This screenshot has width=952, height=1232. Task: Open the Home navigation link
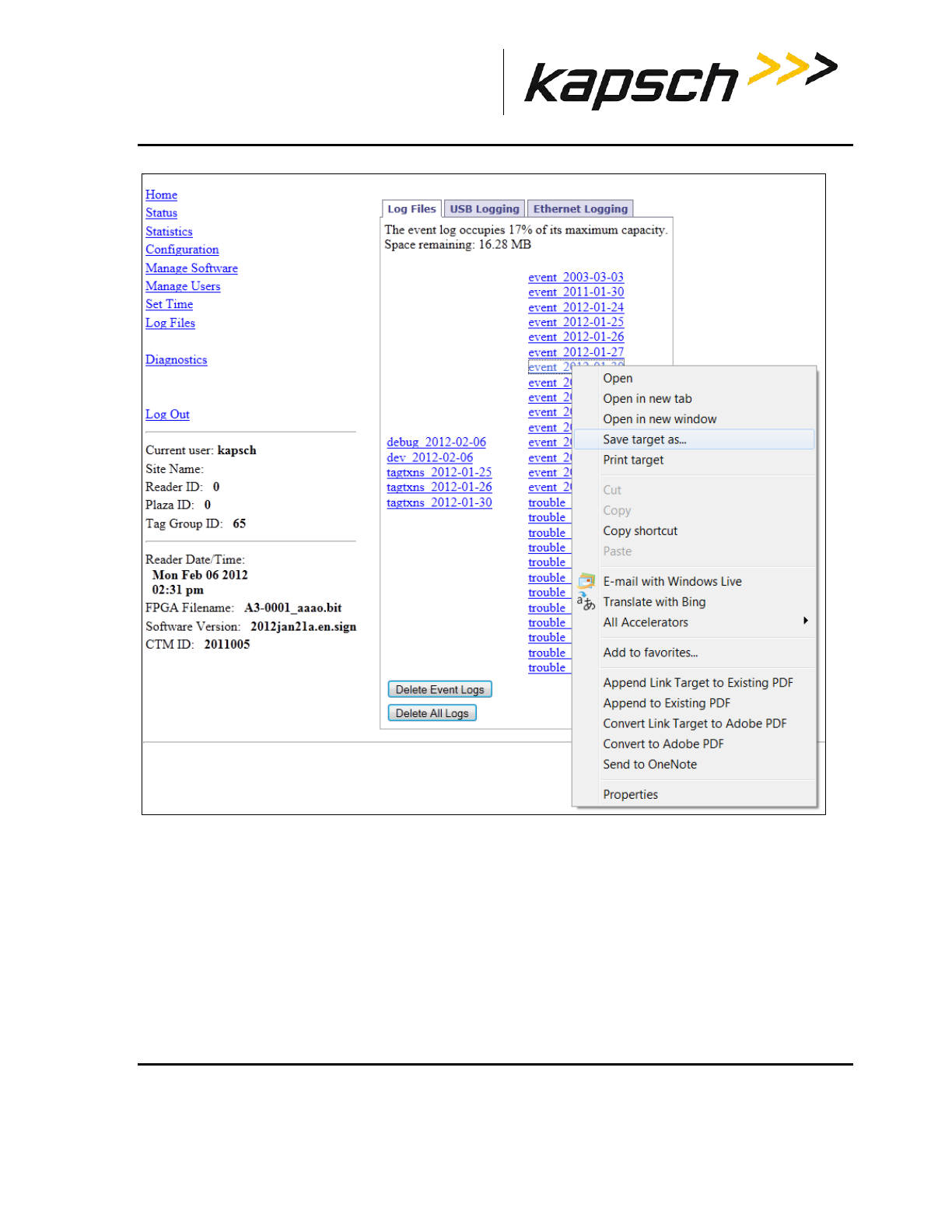coord(161,194)
